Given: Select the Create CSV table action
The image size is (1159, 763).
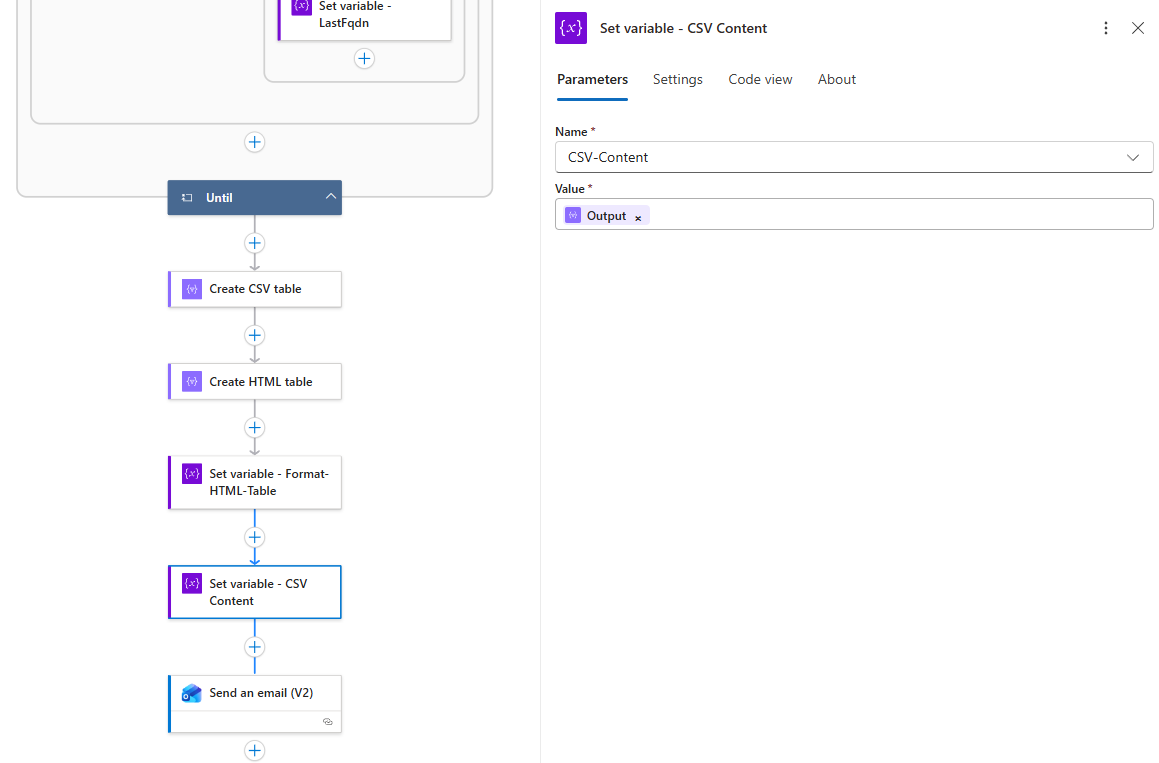Looking at the screenshot, I should pos(255,289).
